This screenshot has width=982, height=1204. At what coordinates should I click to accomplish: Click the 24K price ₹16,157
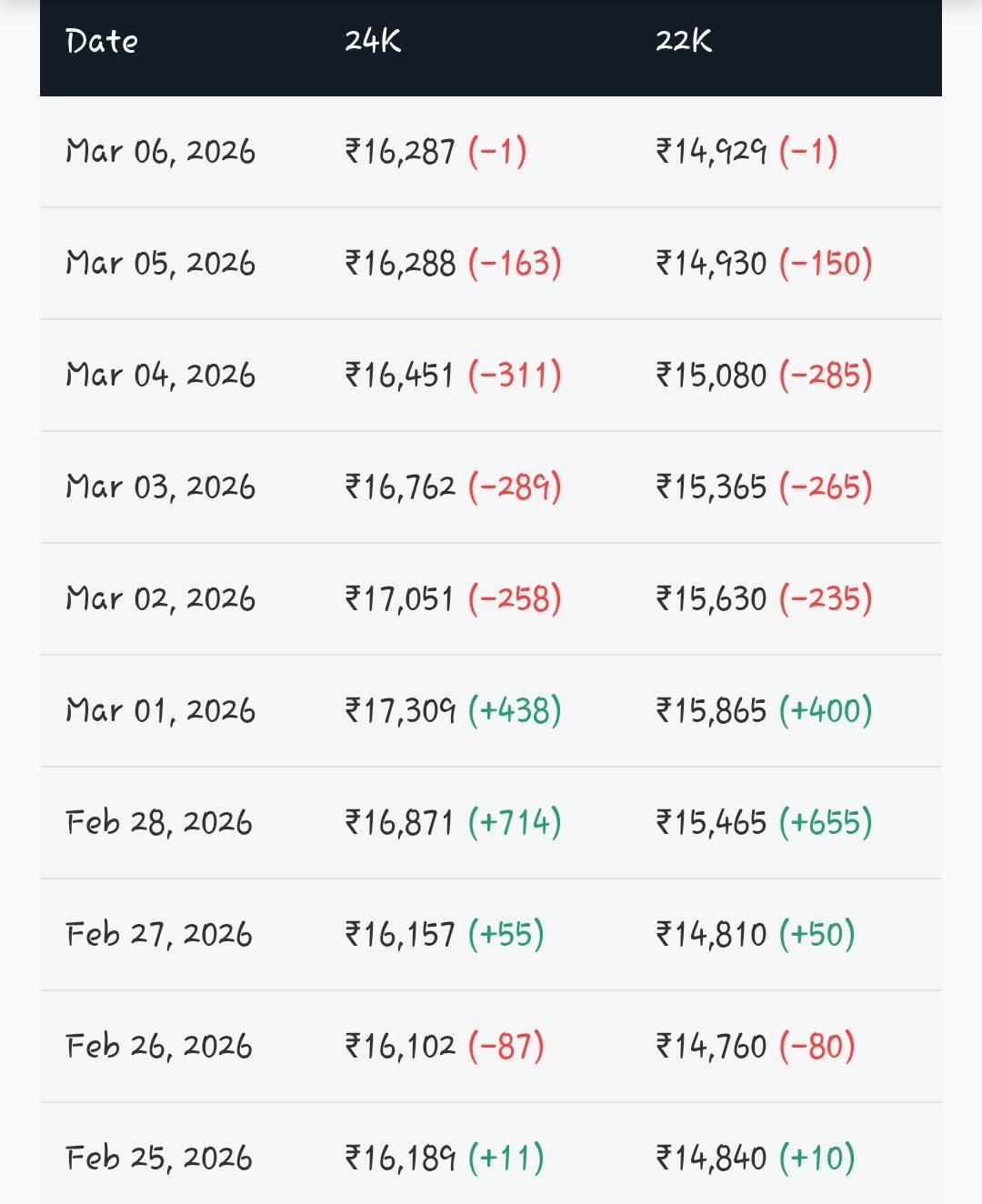(x=400, y=934)
